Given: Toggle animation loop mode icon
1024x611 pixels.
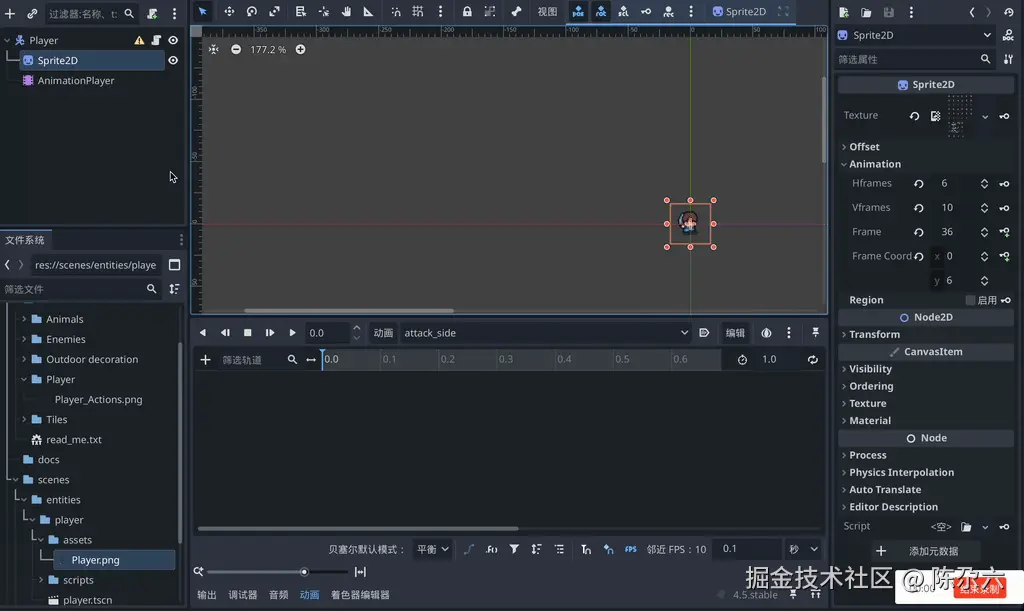Looking at the screenshot, I should tap(812, 360).
